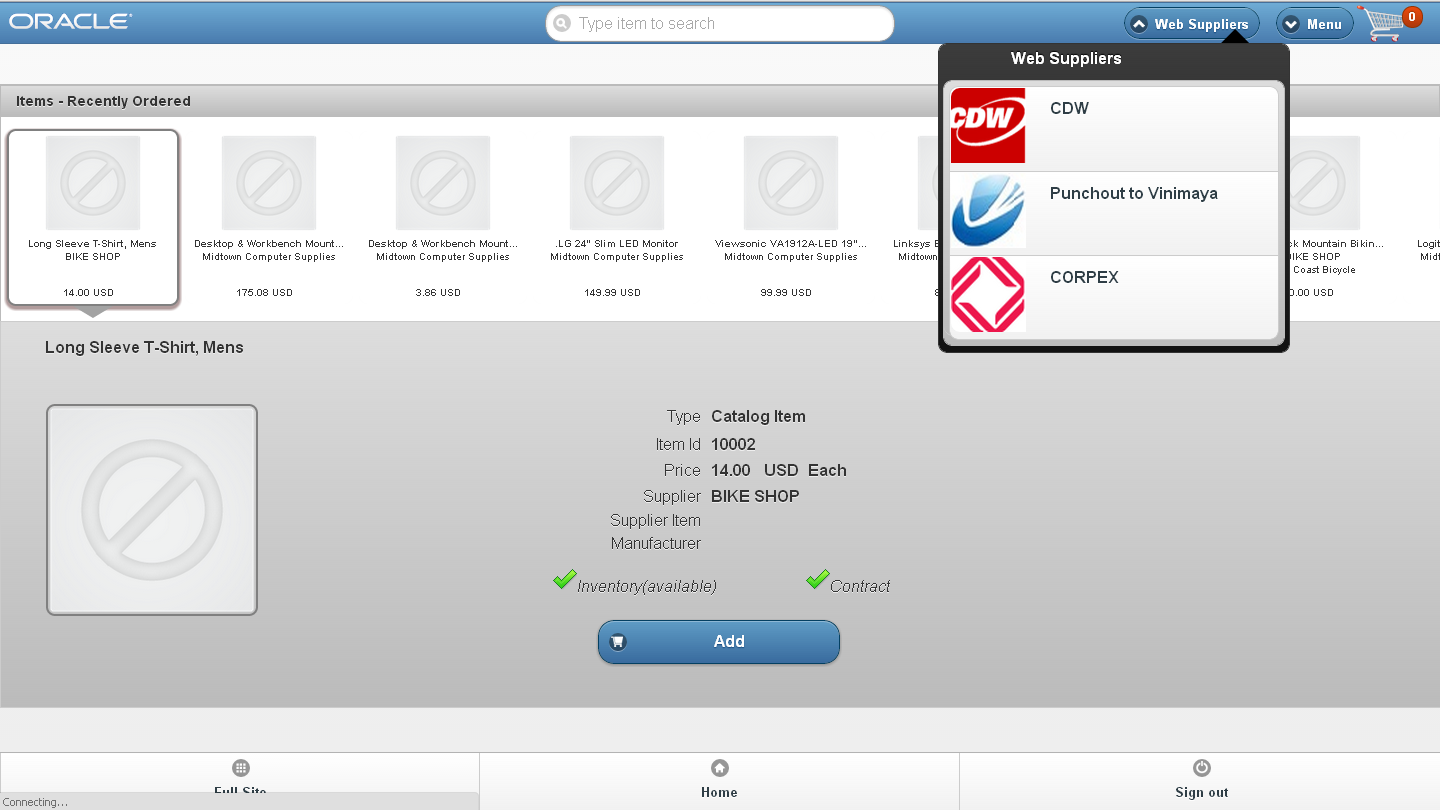Click the Home icon in footer
Viewport: 1440px width, 810px height.
719,768
